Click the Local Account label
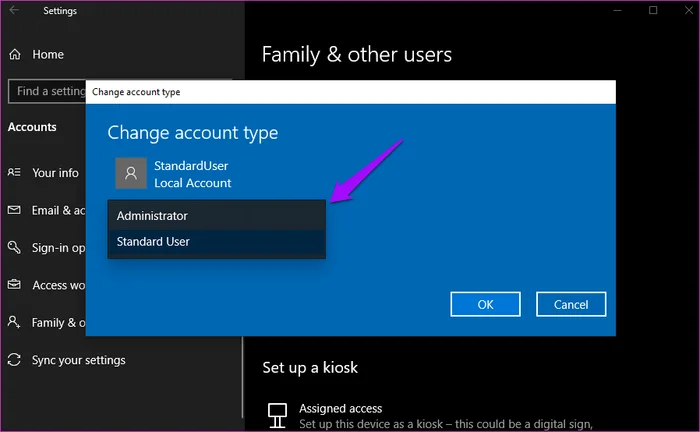The height and width of the screenshot is (432, 700). 193,183
